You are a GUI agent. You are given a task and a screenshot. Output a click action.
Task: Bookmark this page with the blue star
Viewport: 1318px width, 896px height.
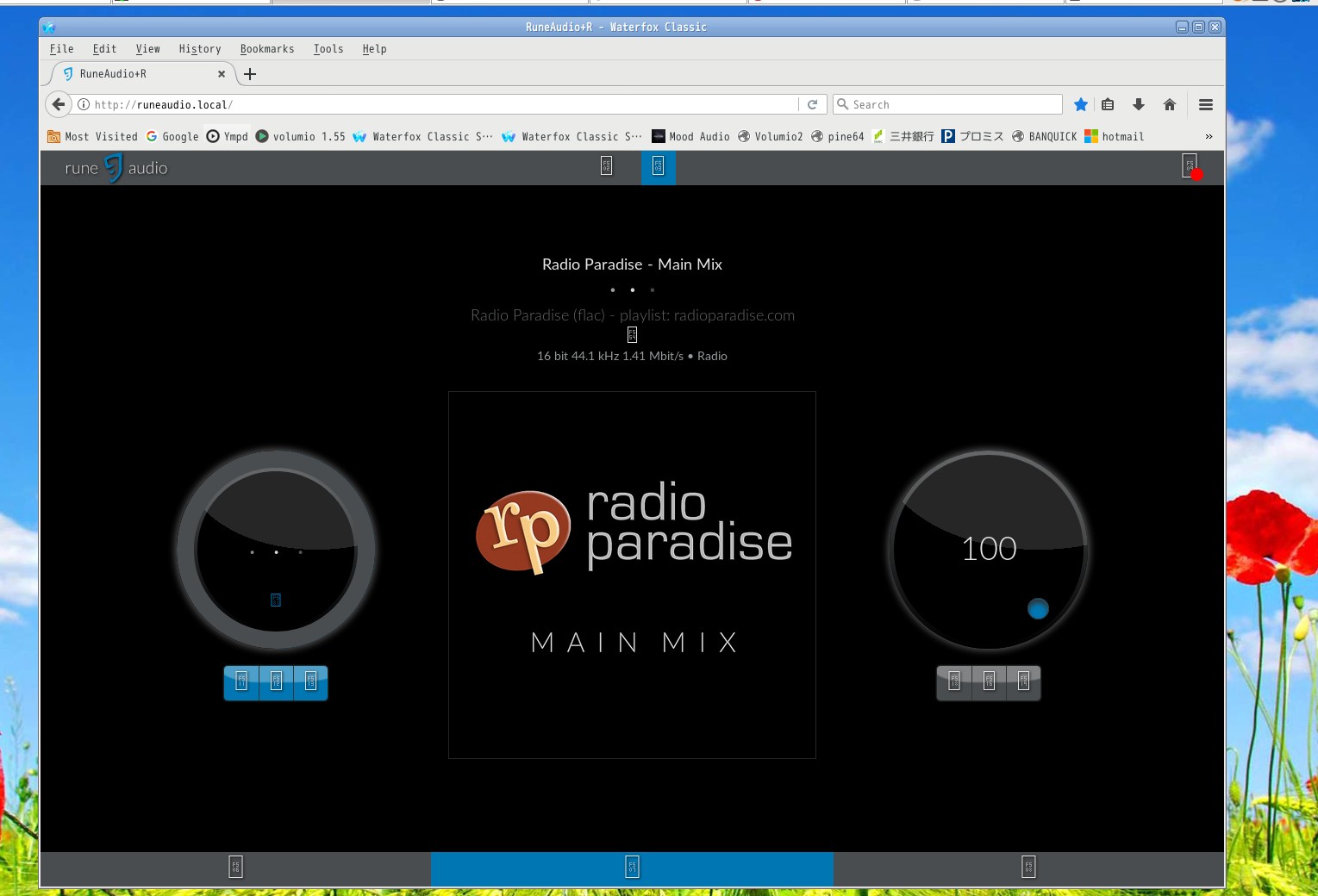click(x=1080, y=104)
